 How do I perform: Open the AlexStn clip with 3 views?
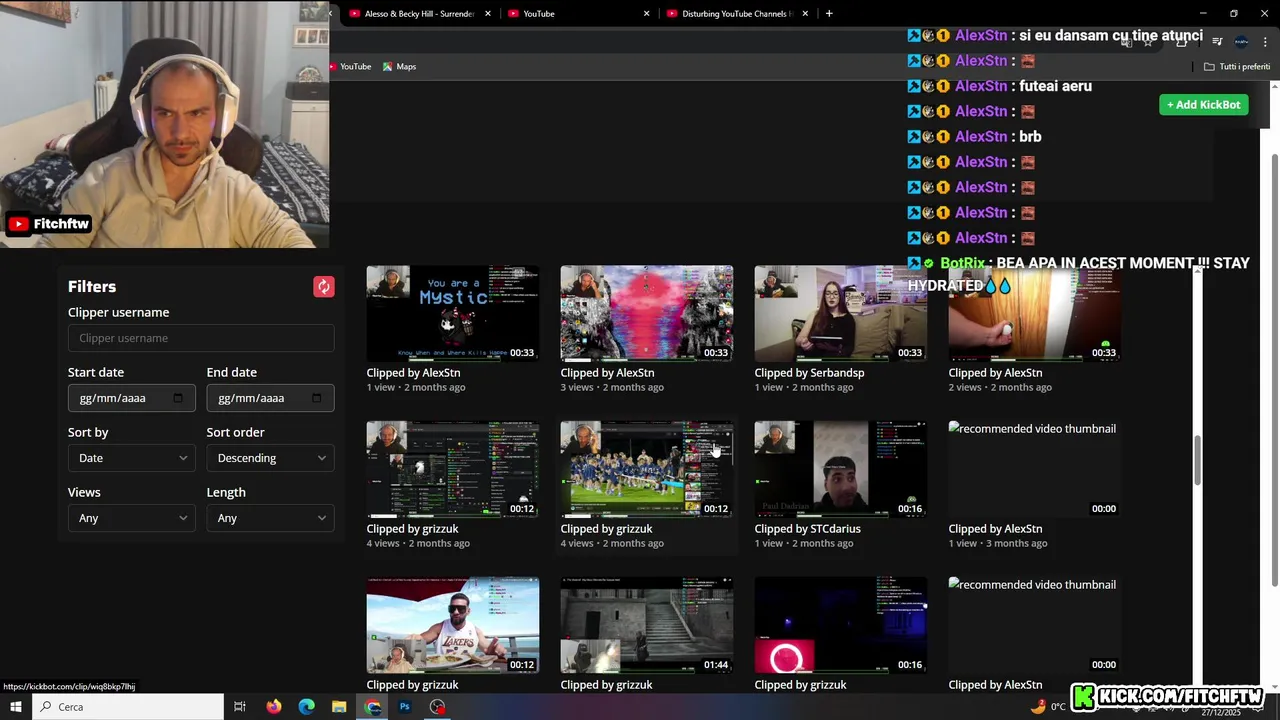click(647, 313)
